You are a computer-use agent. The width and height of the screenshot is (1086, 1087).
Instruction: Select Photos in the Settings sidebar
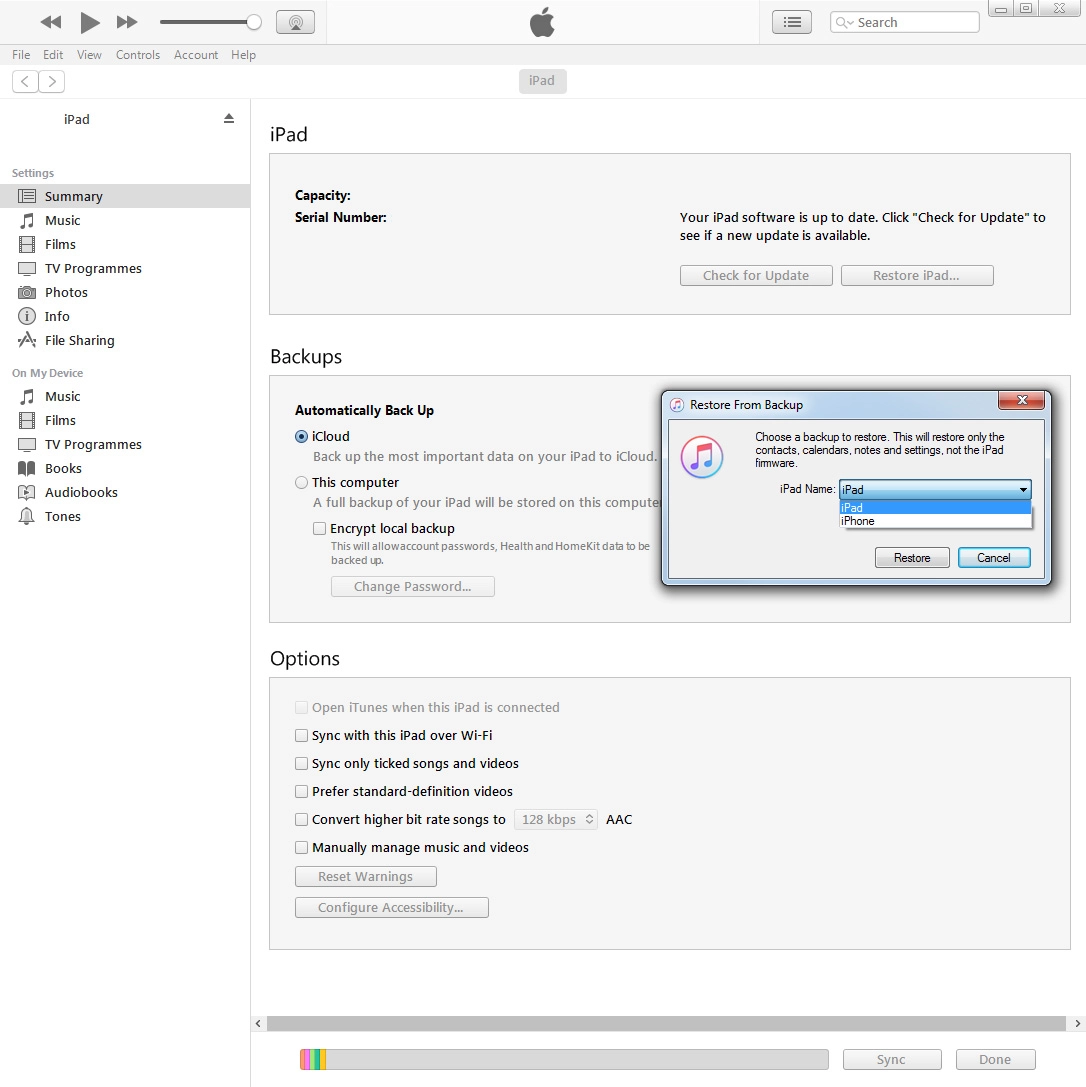click(66, 292)
